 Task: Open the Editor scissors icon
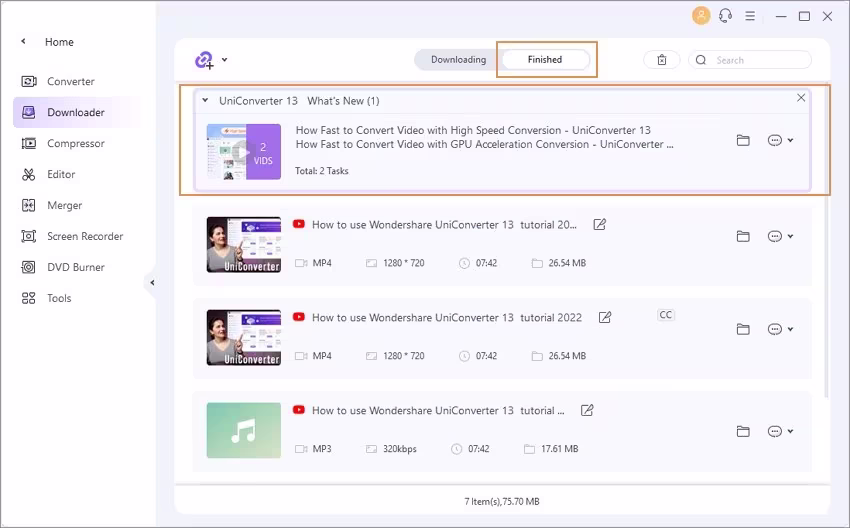click(x=28, y=175)
